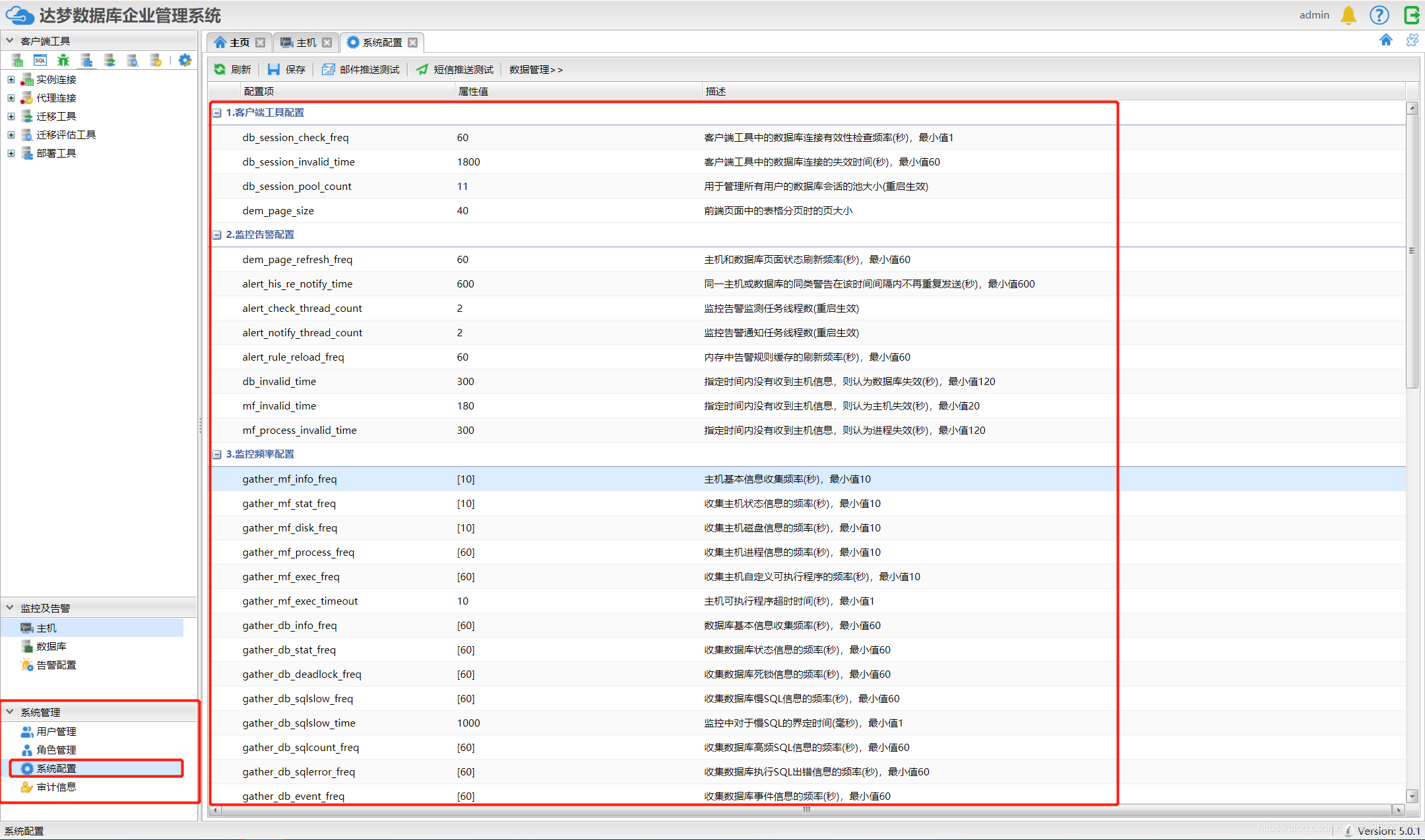Collapse the 2.监控告警配置 section
The height and width of the screenshot is (840, 1425).
coord(217,235)
